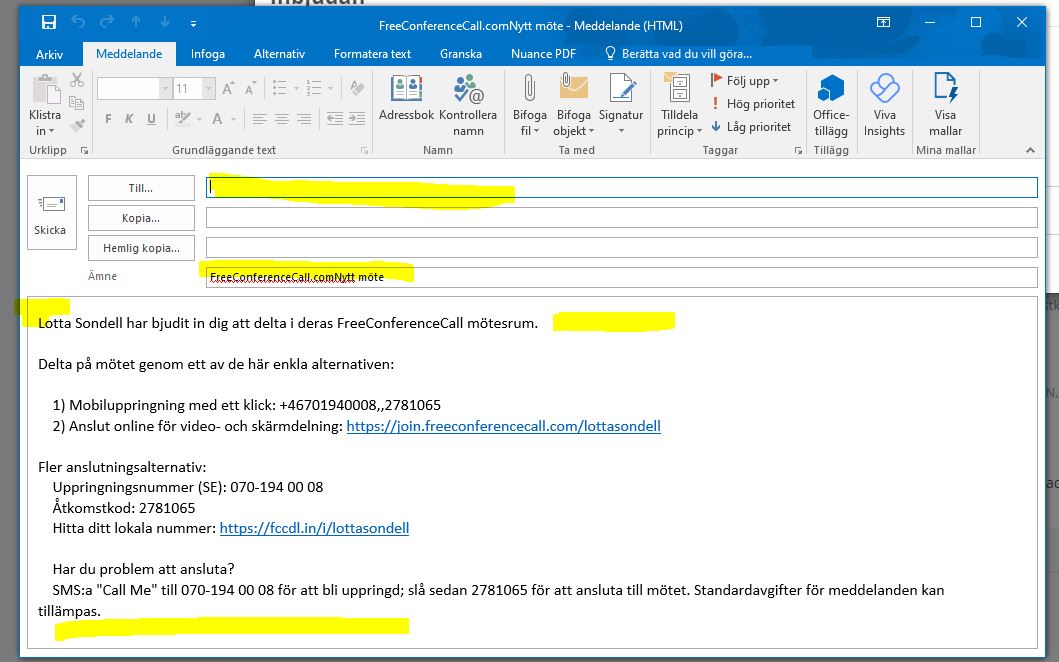The height and width of the screenshot is (662, 1059).
Task: Open the quick access toolbar customize arrow
Action: 193,24
